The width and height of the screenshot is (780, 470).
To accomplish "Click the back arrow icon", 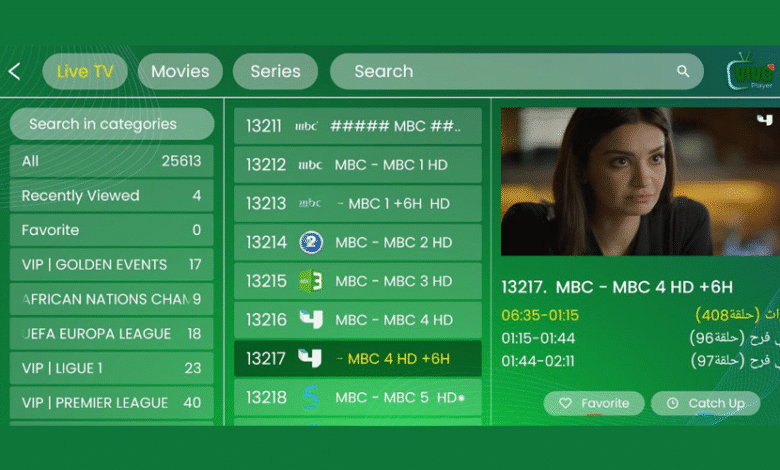I will (14, 72).
